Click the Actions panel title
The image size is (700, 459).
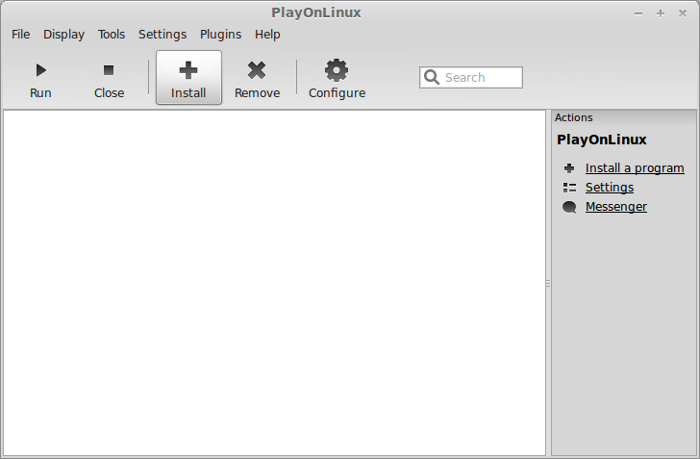click(574, 117)
